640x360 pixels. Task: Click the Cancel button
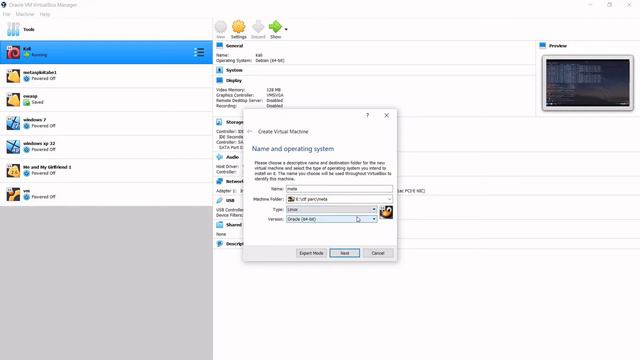click(x=378, y=253)
